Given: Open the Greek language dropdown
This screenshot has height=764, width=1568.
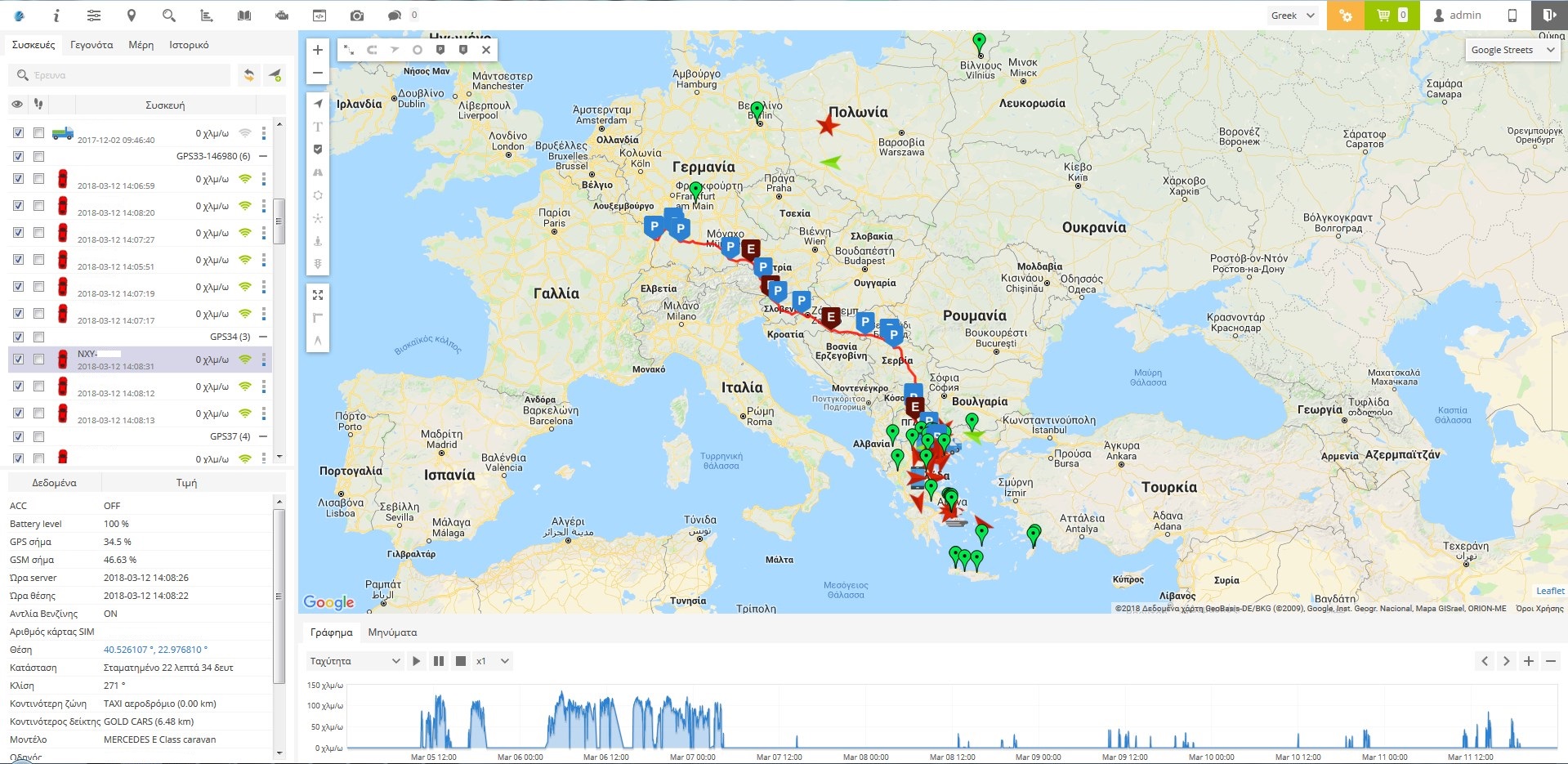Looking at the screenshot, I should 1293,16.
